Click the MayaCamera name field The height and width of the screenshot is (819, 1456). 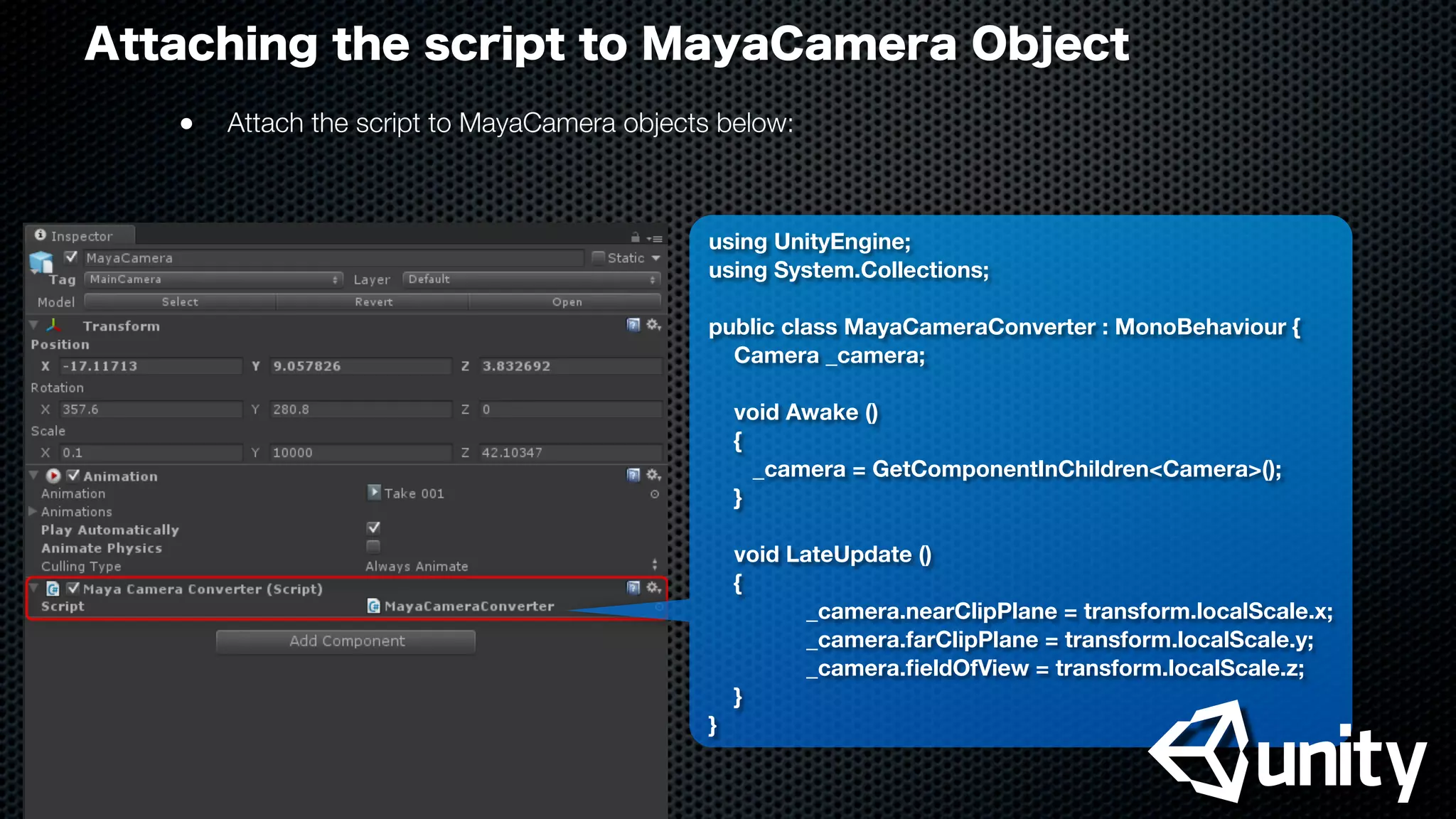334,258
